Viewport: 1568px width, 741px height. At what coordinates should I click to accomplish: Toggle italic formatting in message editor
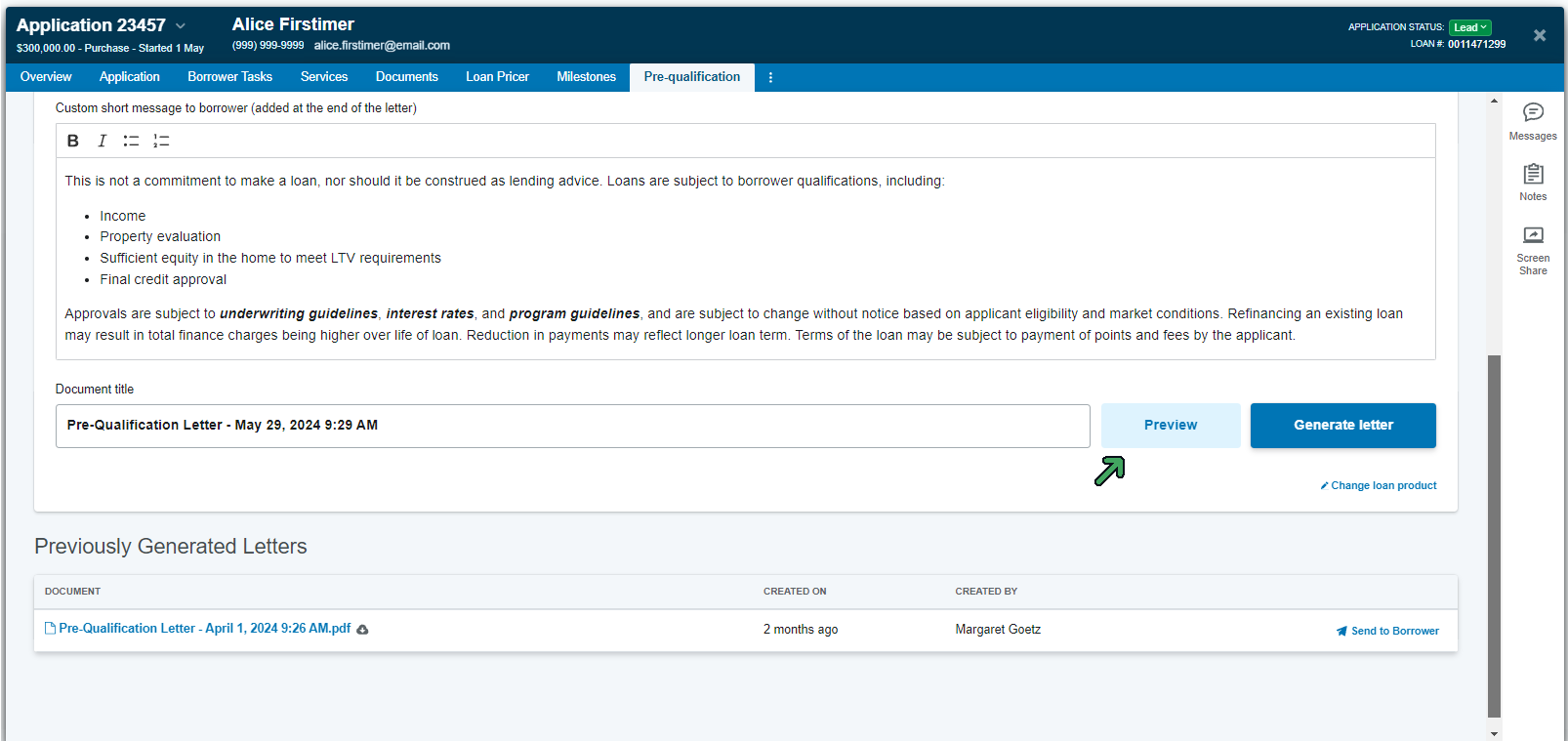pos(102,141)
